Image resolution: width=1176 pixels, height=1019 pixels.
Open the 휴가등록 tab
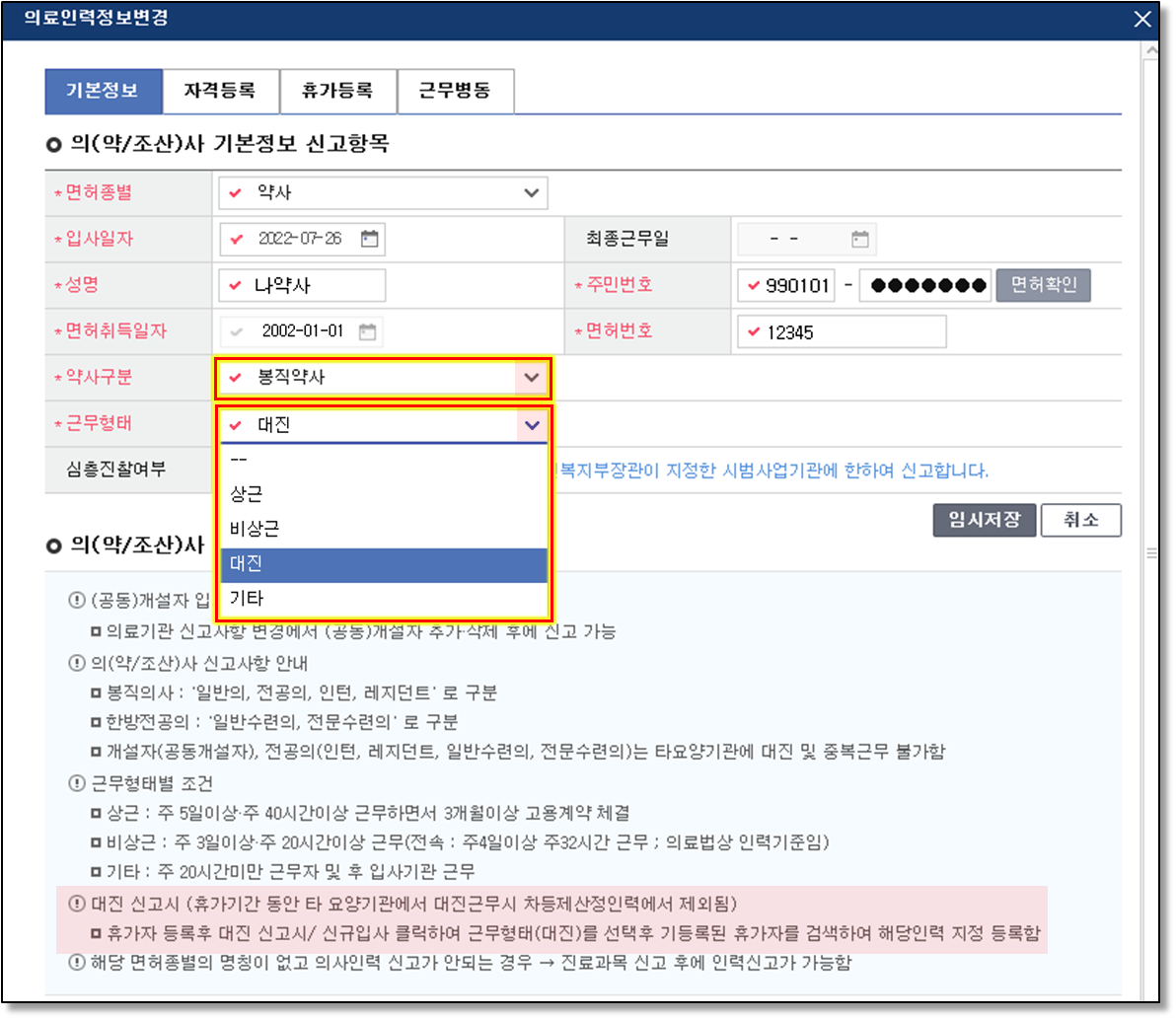click(x=337, y=92)
